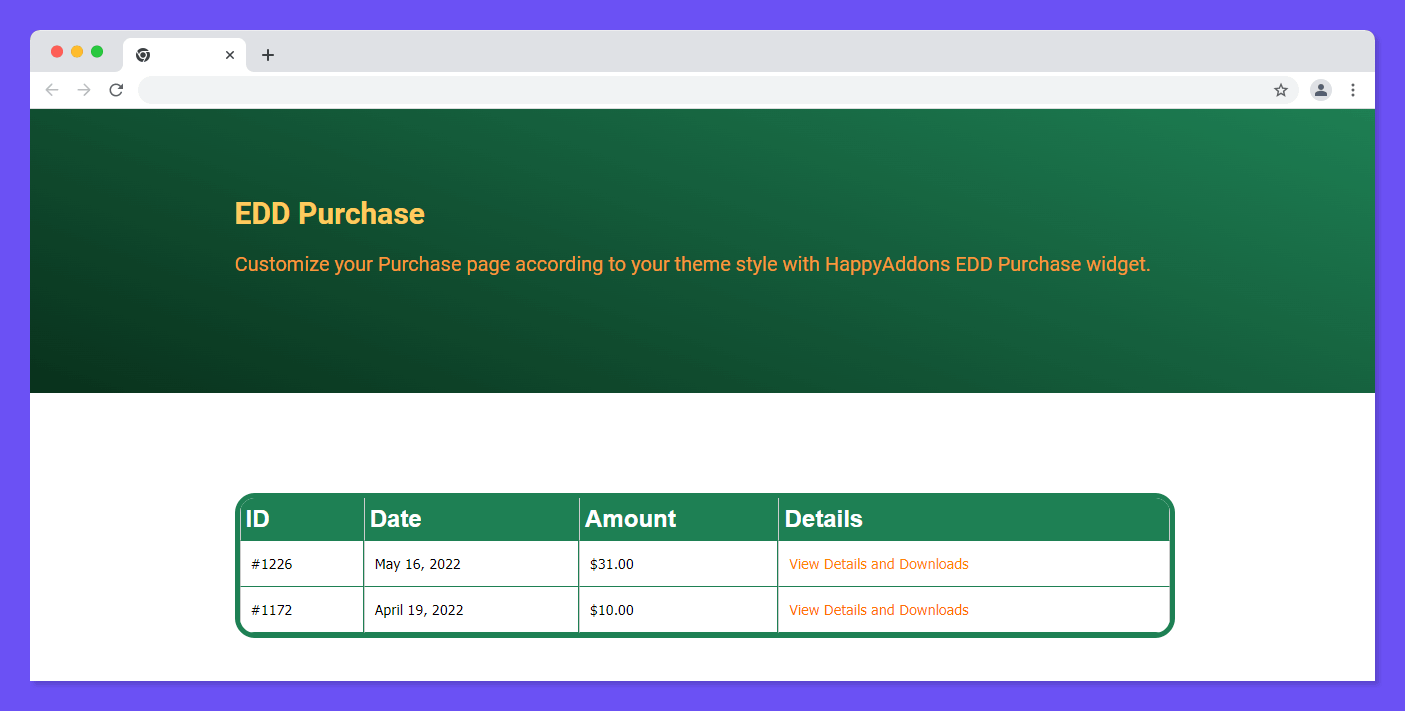The height and width of the screenshot is (711, 1405).
Task: Click the date May 16, 2022
Action: point(418,564)
